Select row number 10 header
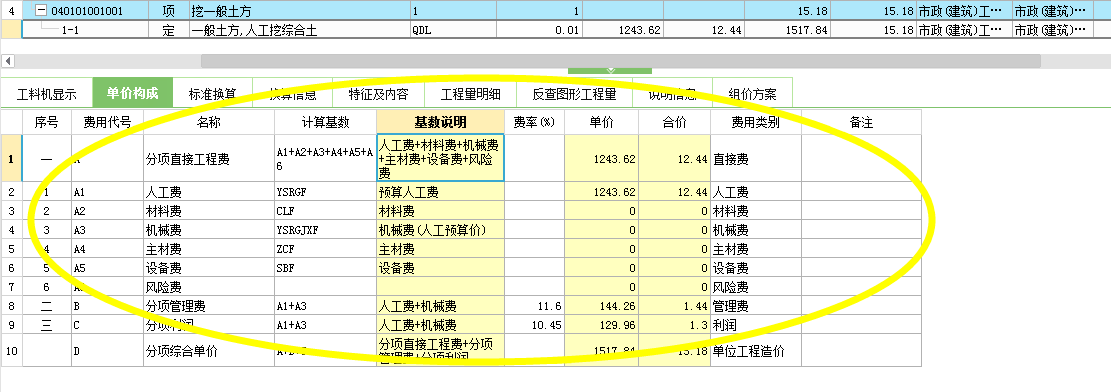Image resolution: width=1111 pixels, height=392 pixels. point(11,351)
